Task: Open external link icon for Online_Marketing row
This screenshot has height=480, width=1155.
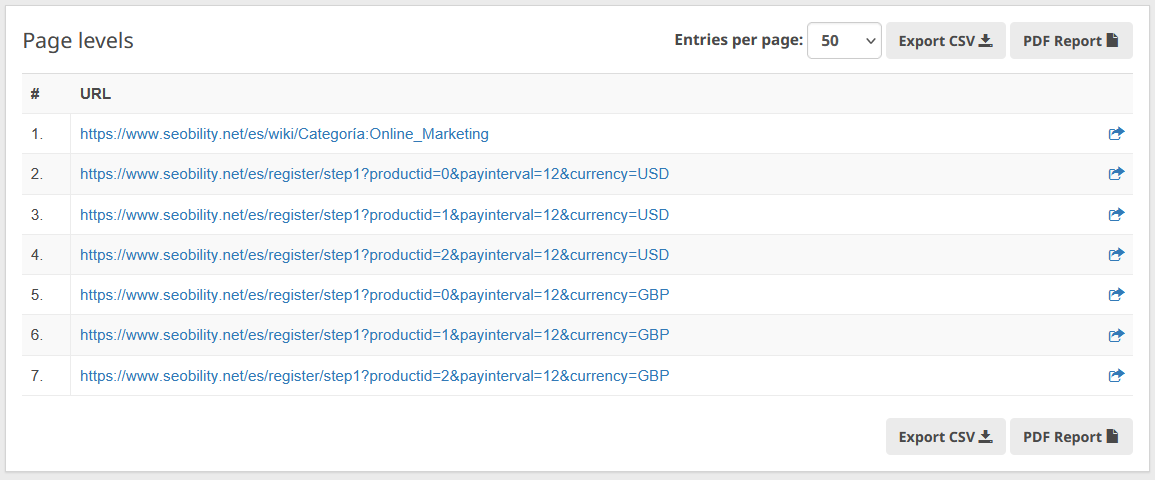Action: click(1116, 134)
